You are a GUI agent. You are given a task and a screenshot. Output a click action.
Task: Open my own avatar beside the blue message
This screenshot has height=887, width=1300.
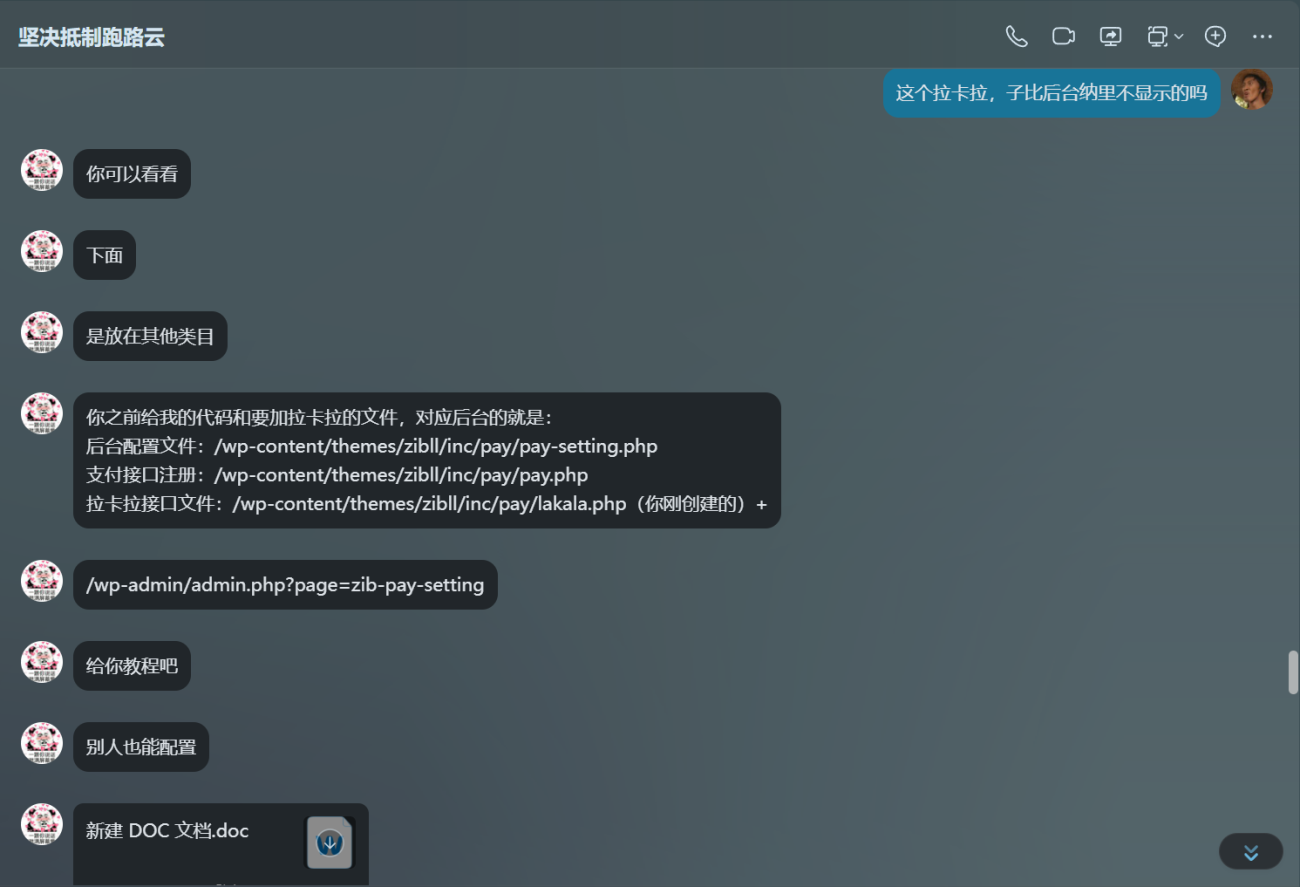[1251, 90]
